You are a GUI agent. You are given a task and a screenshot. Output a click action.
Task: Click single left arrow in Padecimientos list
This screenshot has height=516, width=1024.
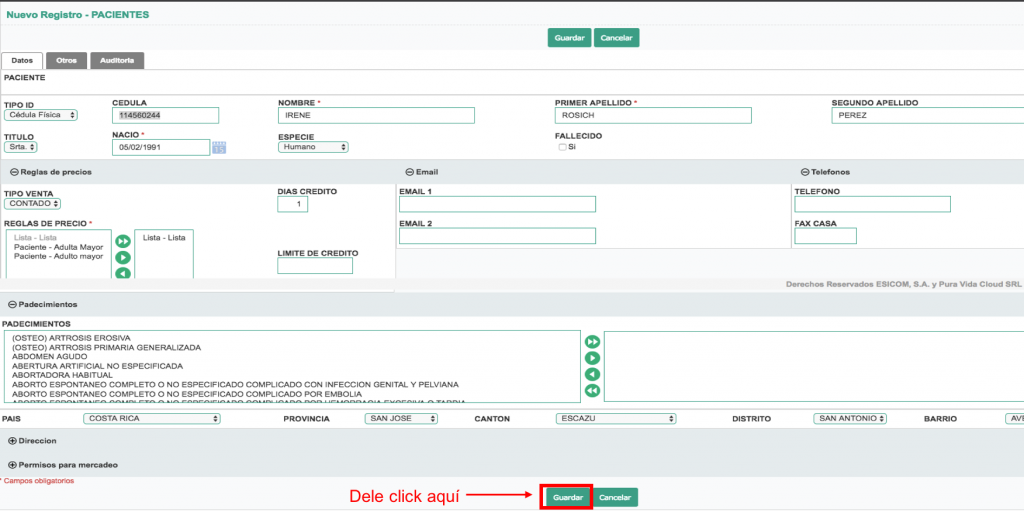pyautogui.click(x=592, y=374)
